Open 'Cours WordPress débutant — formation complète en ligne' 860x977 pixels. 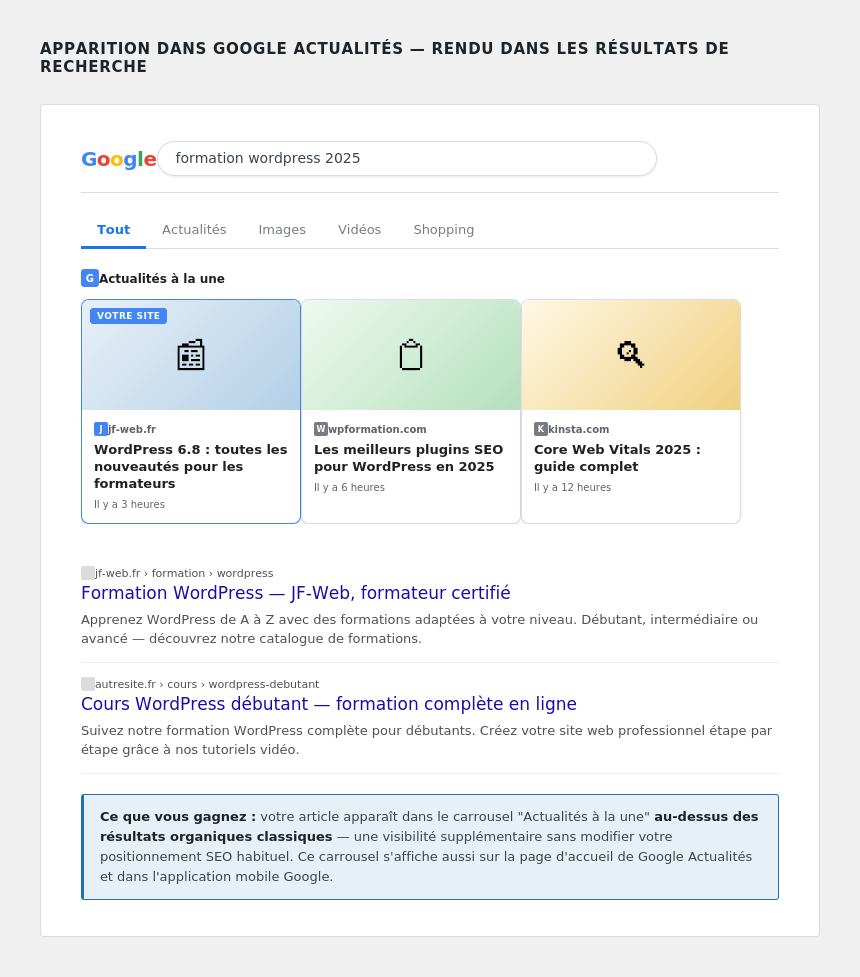pos(329,703)
